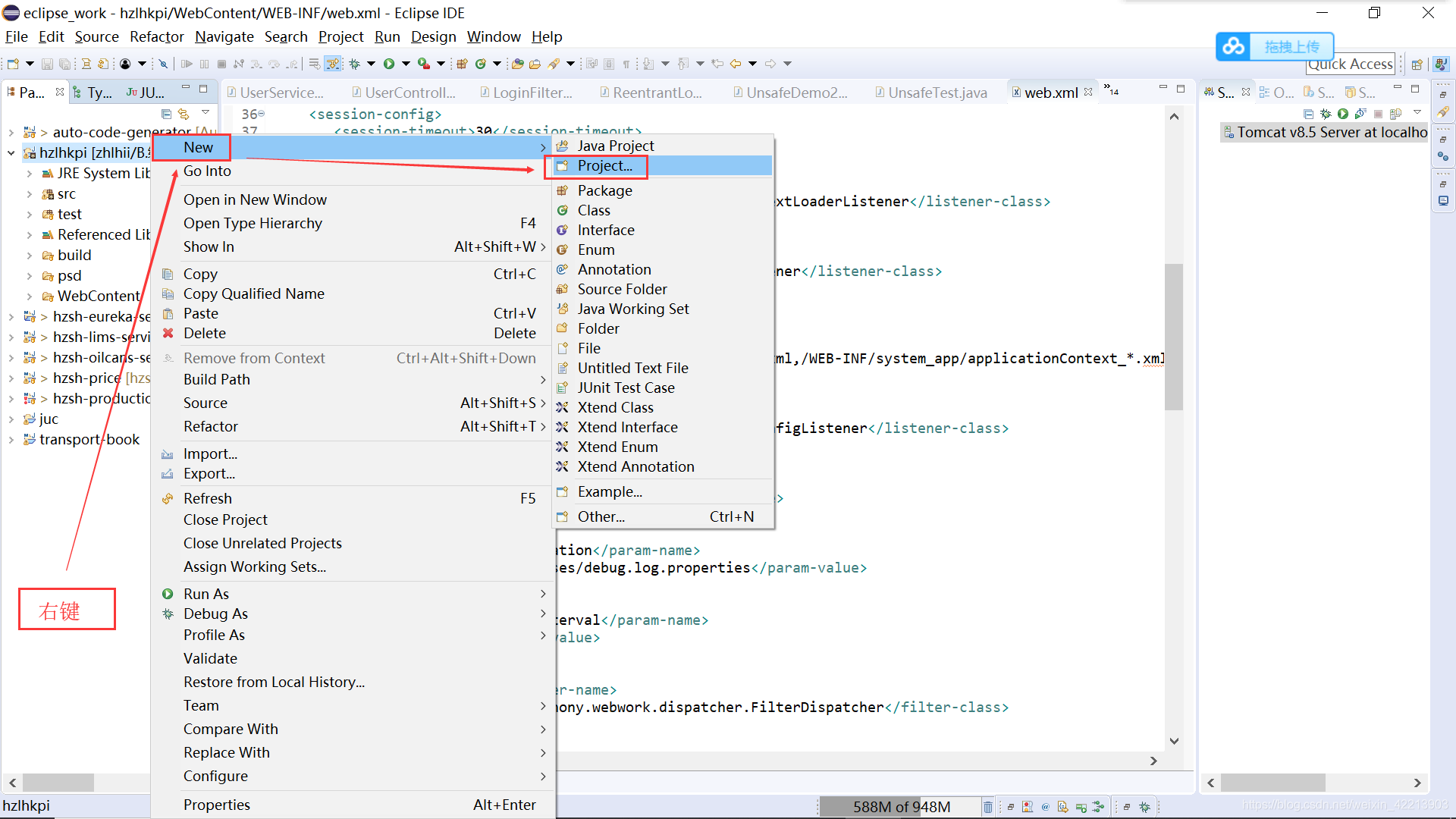The height and width of the screenshot is (819, 1456).
Task: Click the heap status memory bar
Action: (x=901, y=807)
